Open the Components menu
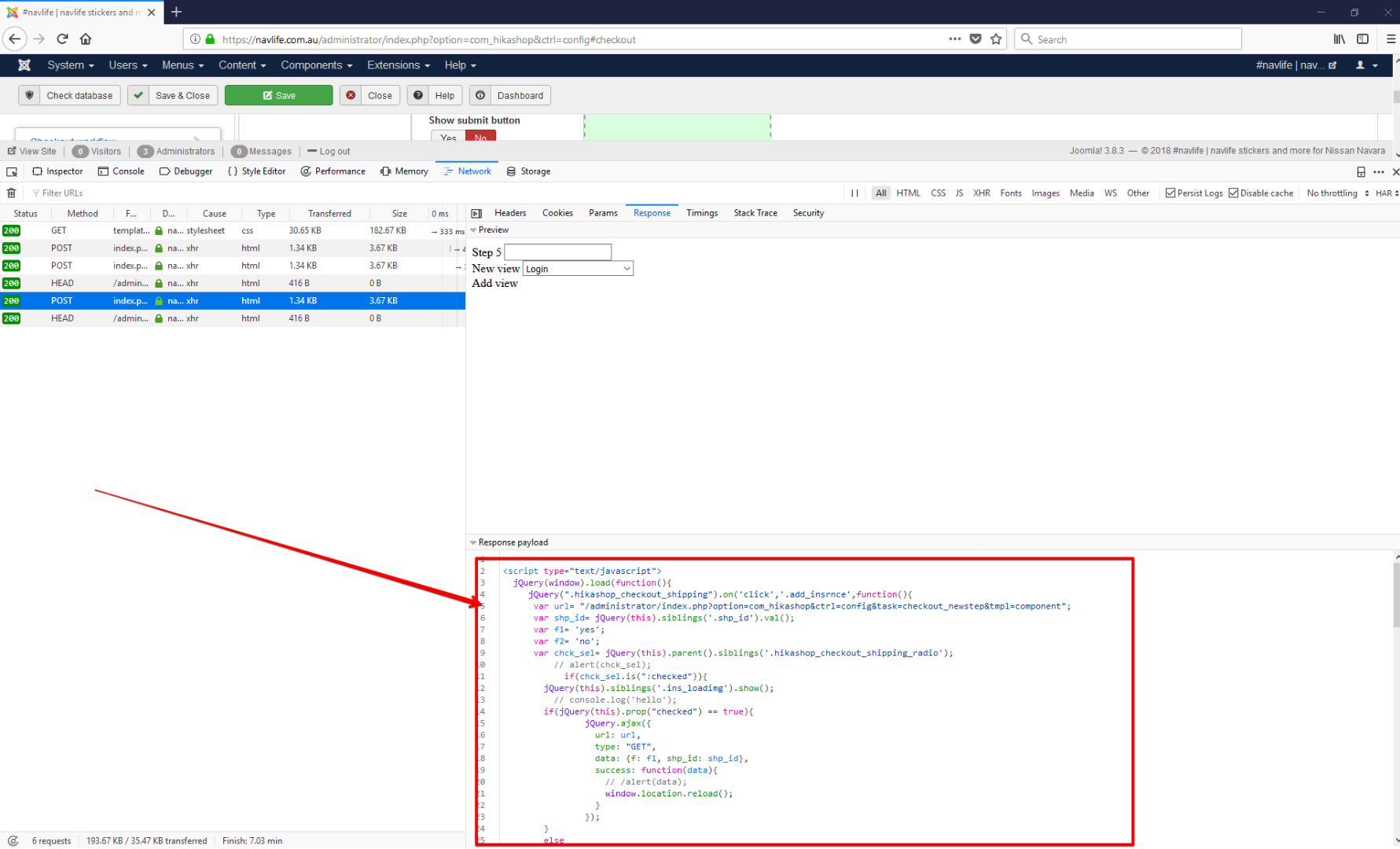 [316, 65]
